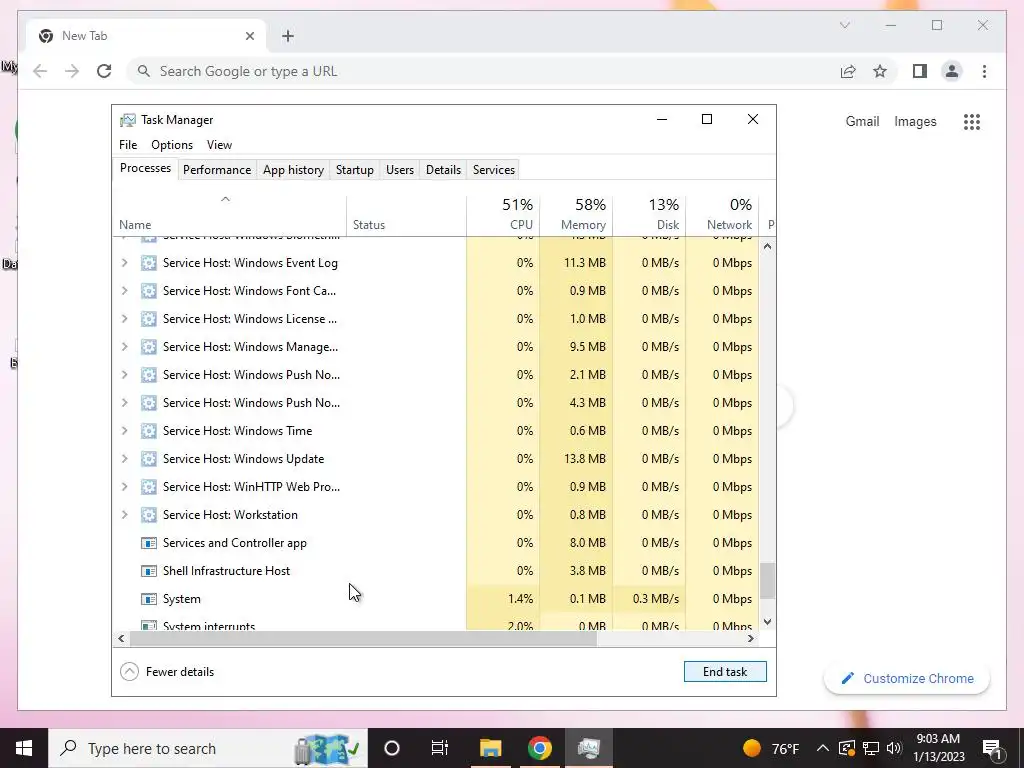Viewport: 1024px width, 768px height.
Task: Click the Windows Event Log service icon
Action: click(x=149, y=263)
